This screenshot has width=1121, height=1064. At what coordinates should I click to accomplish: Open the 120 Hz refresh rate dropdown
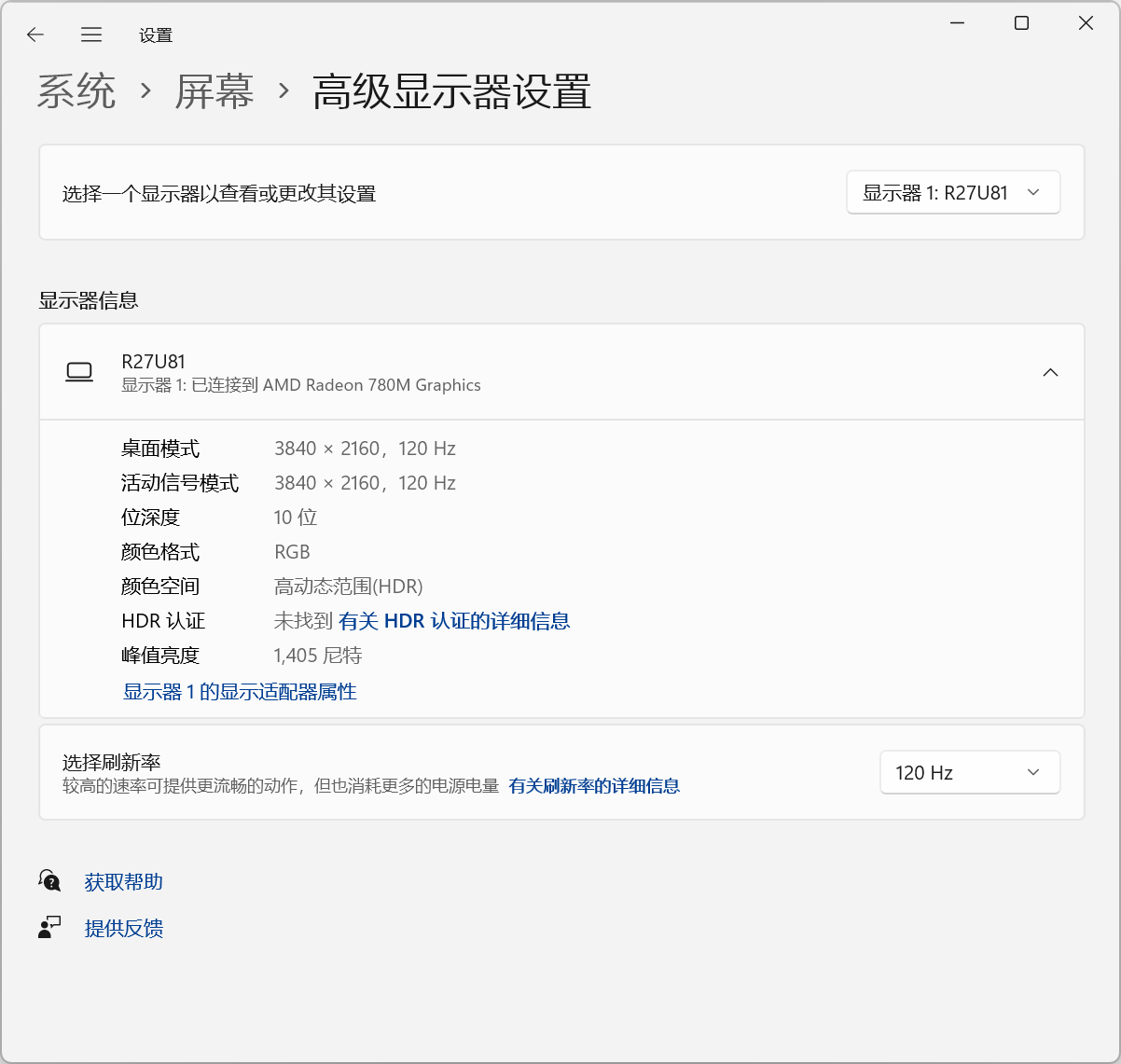click(969, 772)
